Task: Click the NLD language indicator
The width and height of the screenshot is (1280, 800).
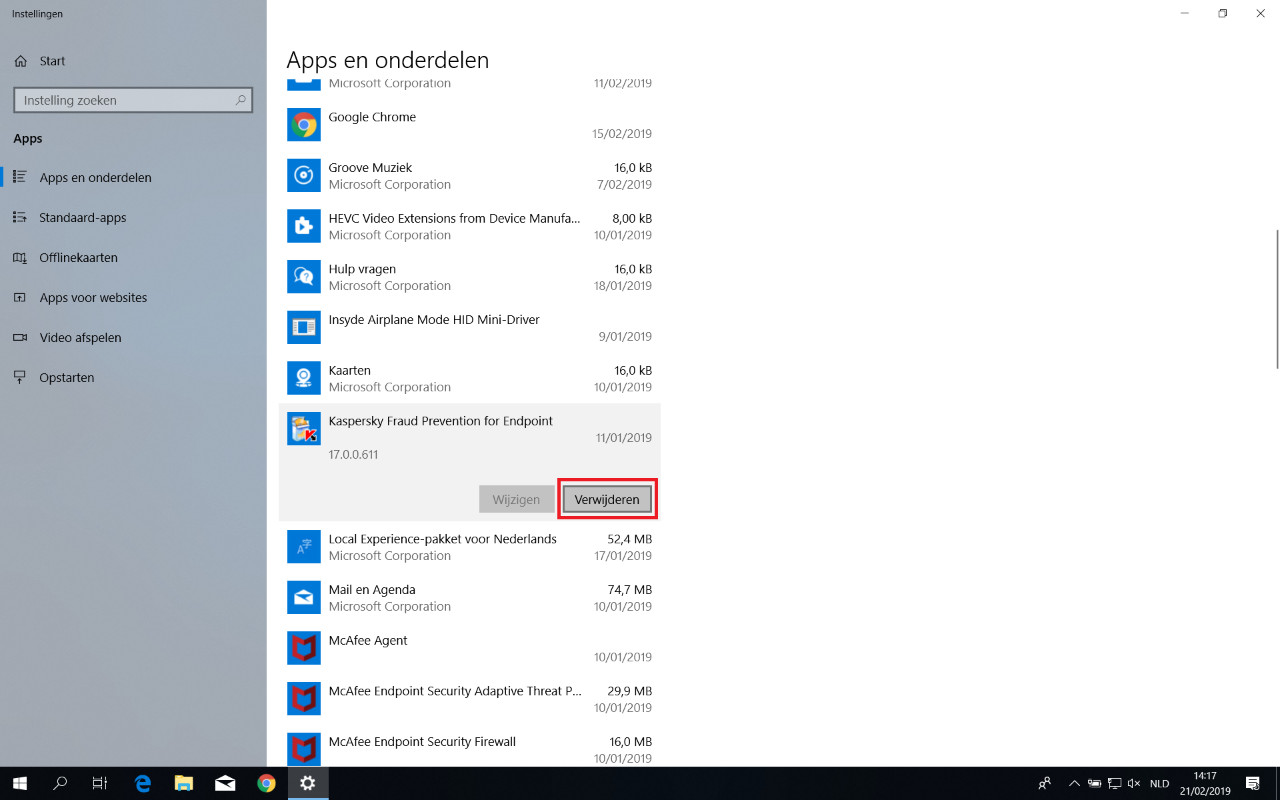Action: [1160, 784]
